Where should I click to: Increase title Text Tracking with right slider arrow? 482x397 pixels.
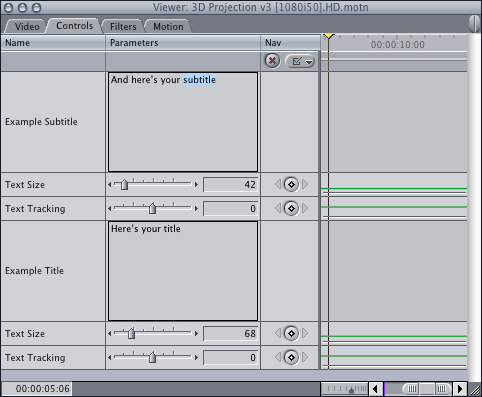click(196, 357)
